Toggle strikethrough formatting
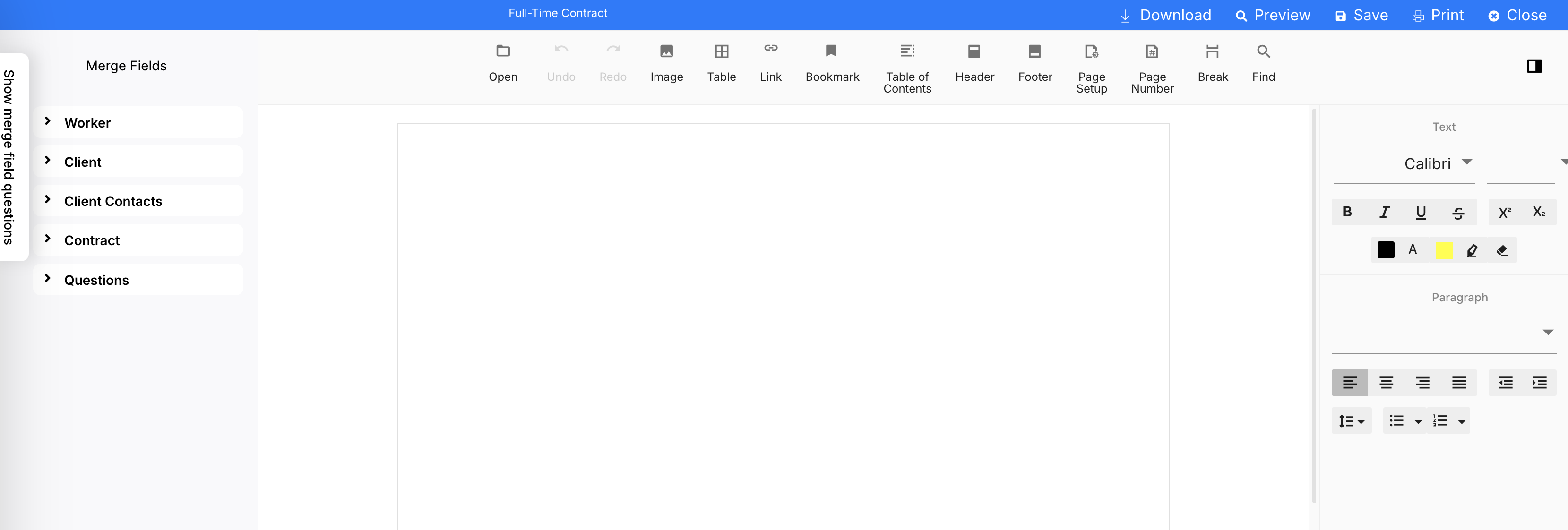The width and height of the screenshot is (1568, 530). pos(1458,212)
